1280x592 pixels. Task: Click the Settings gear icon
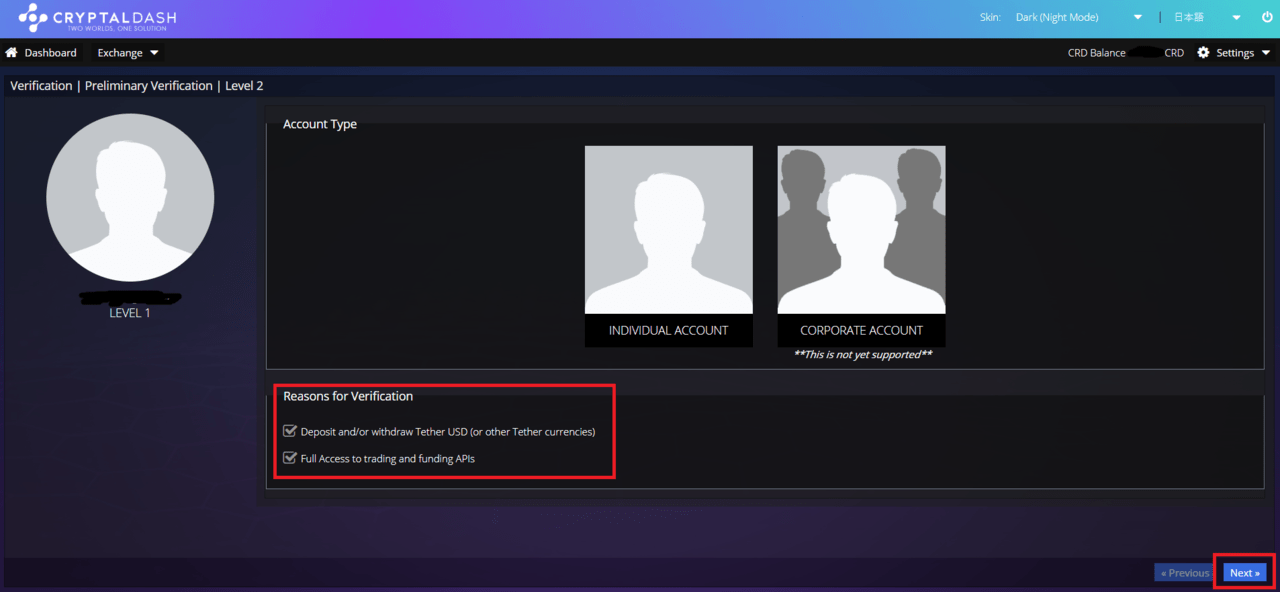pyautogui.click(x=1203, y=53)
